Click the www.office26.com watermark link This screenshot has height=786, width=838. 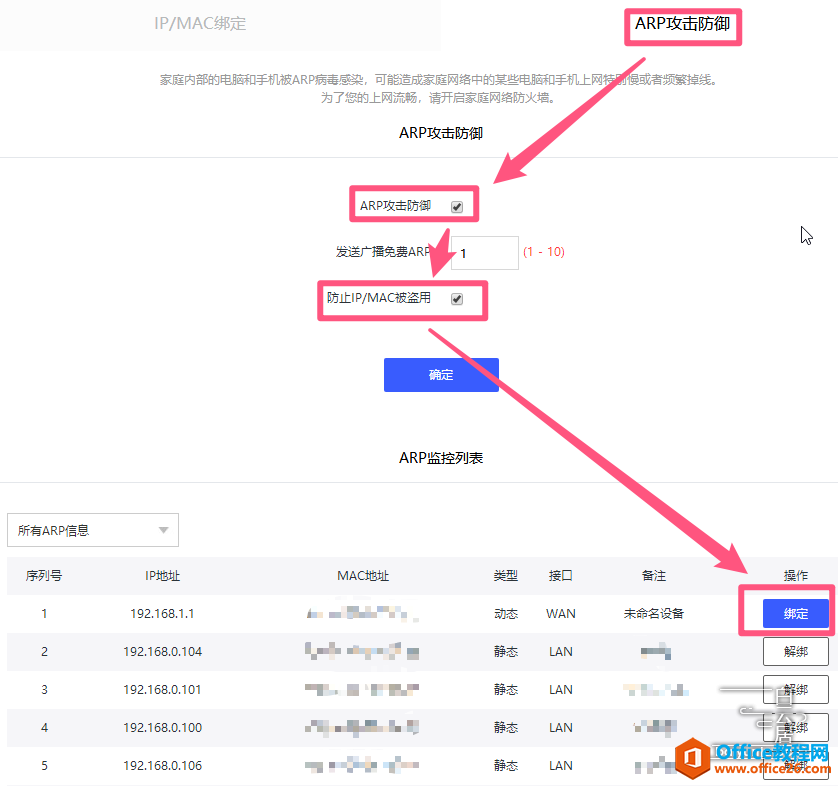pyautogui.click(x=771, y=770)
